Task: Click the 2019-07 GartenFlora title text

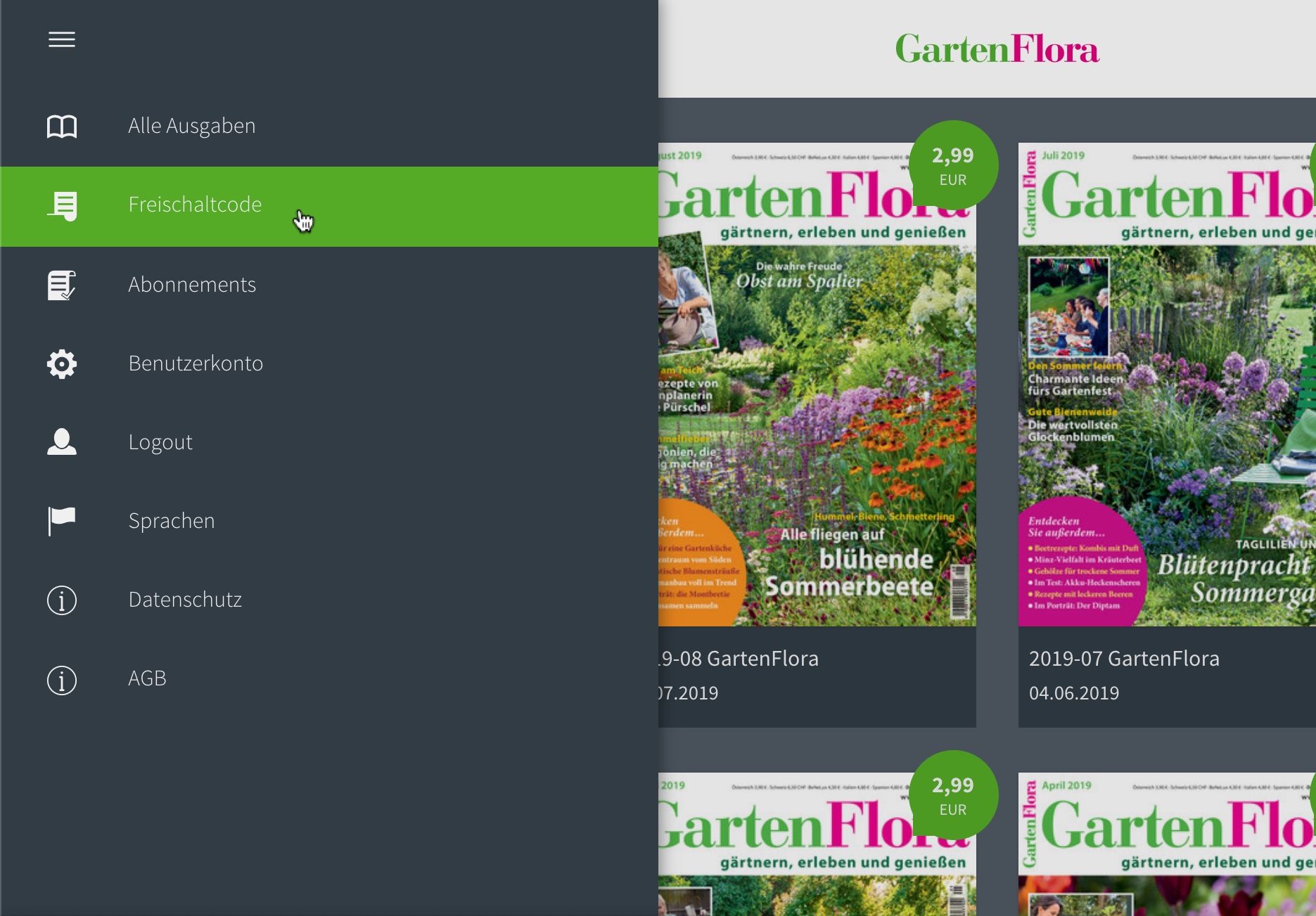Action: tap(1124, 659)
